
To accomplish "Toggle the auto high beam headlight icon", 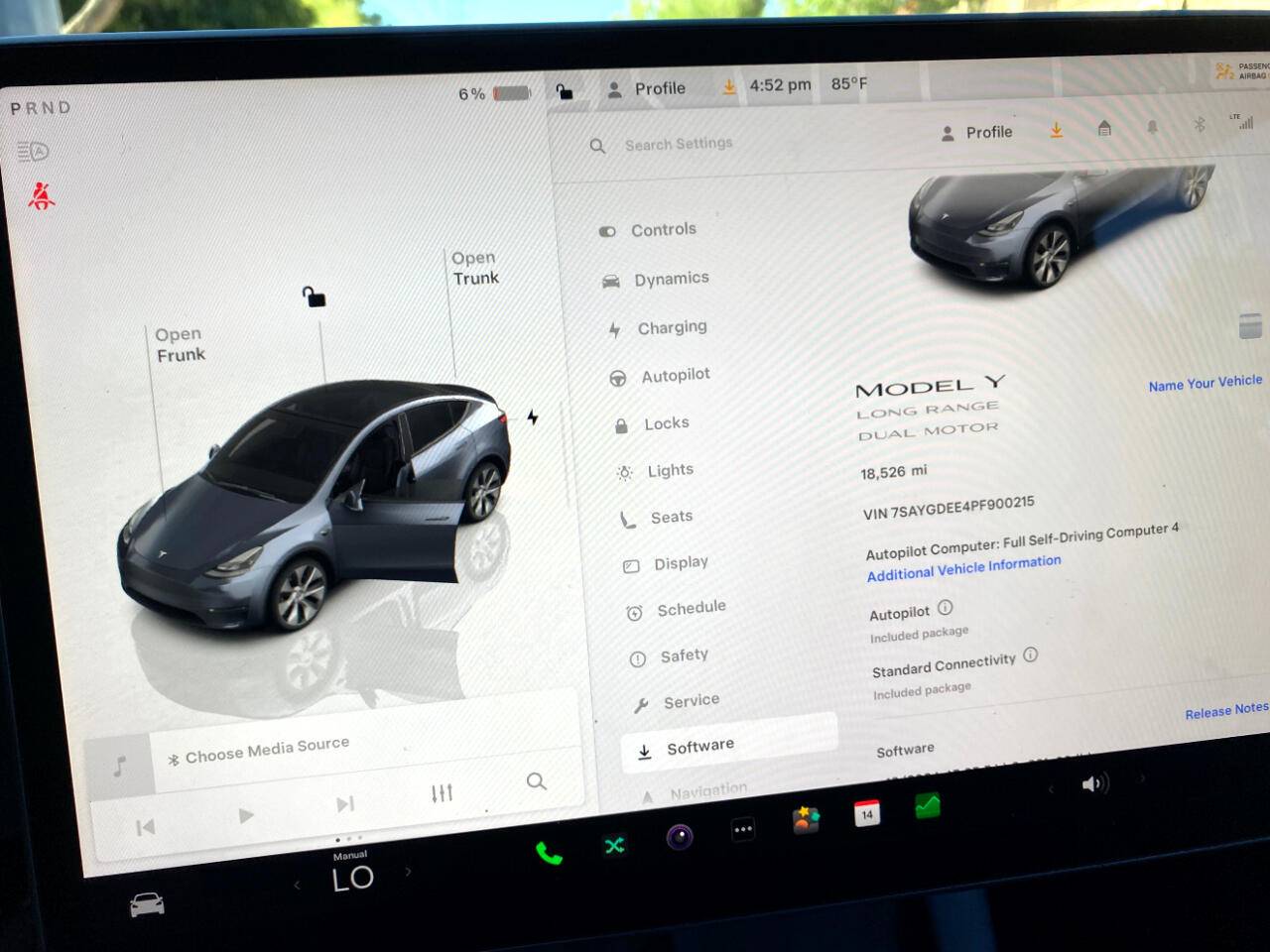I will pyautogui.click(x=33, y=152).
